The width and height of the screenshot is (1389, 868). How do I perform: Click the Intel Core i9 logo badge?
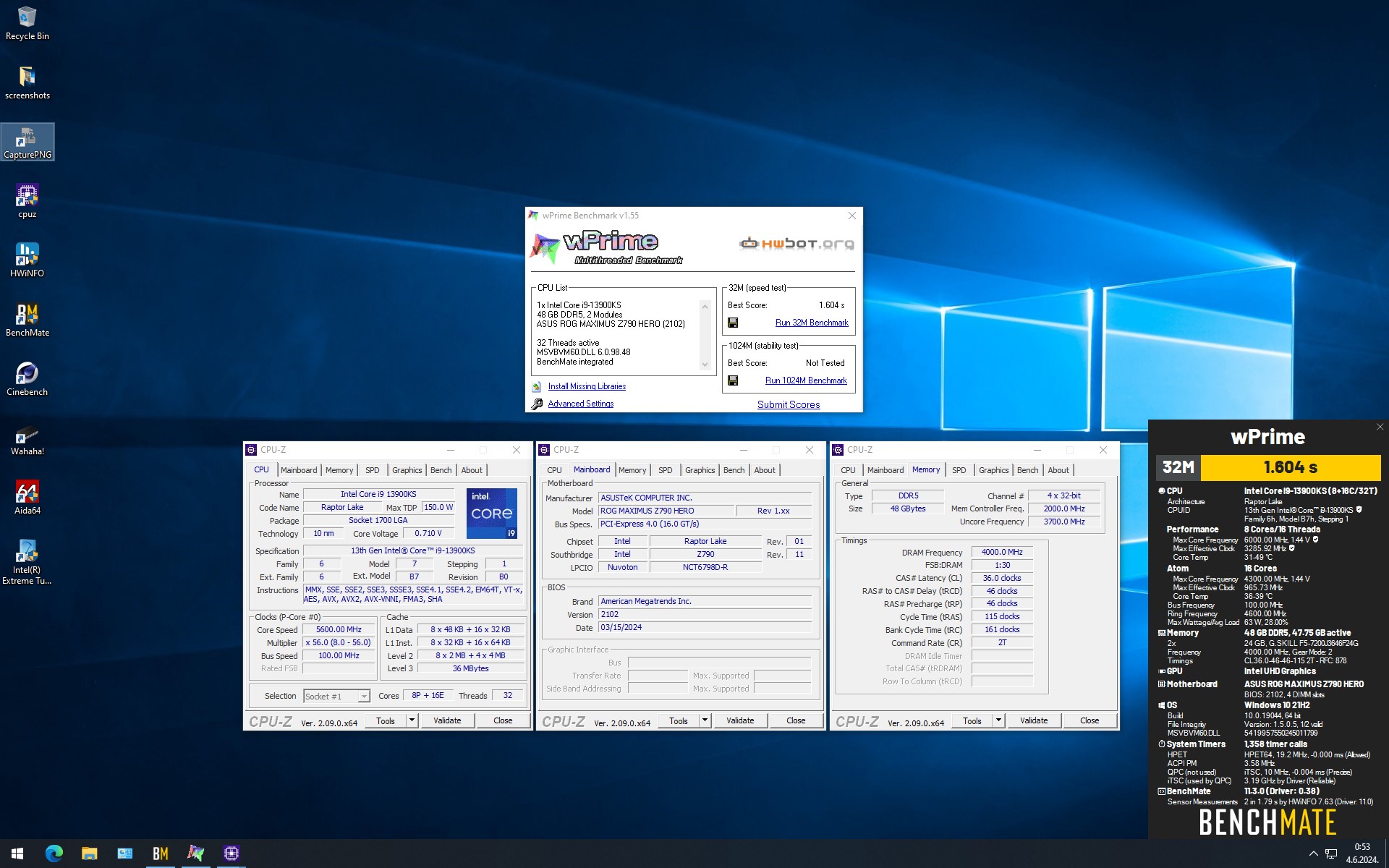click(x=492, y=513)
